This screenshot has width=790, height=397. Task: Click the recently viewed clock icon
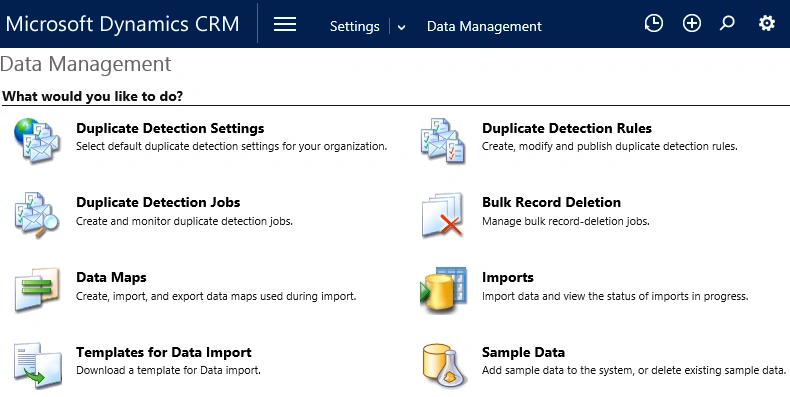(x=653, y=23)
